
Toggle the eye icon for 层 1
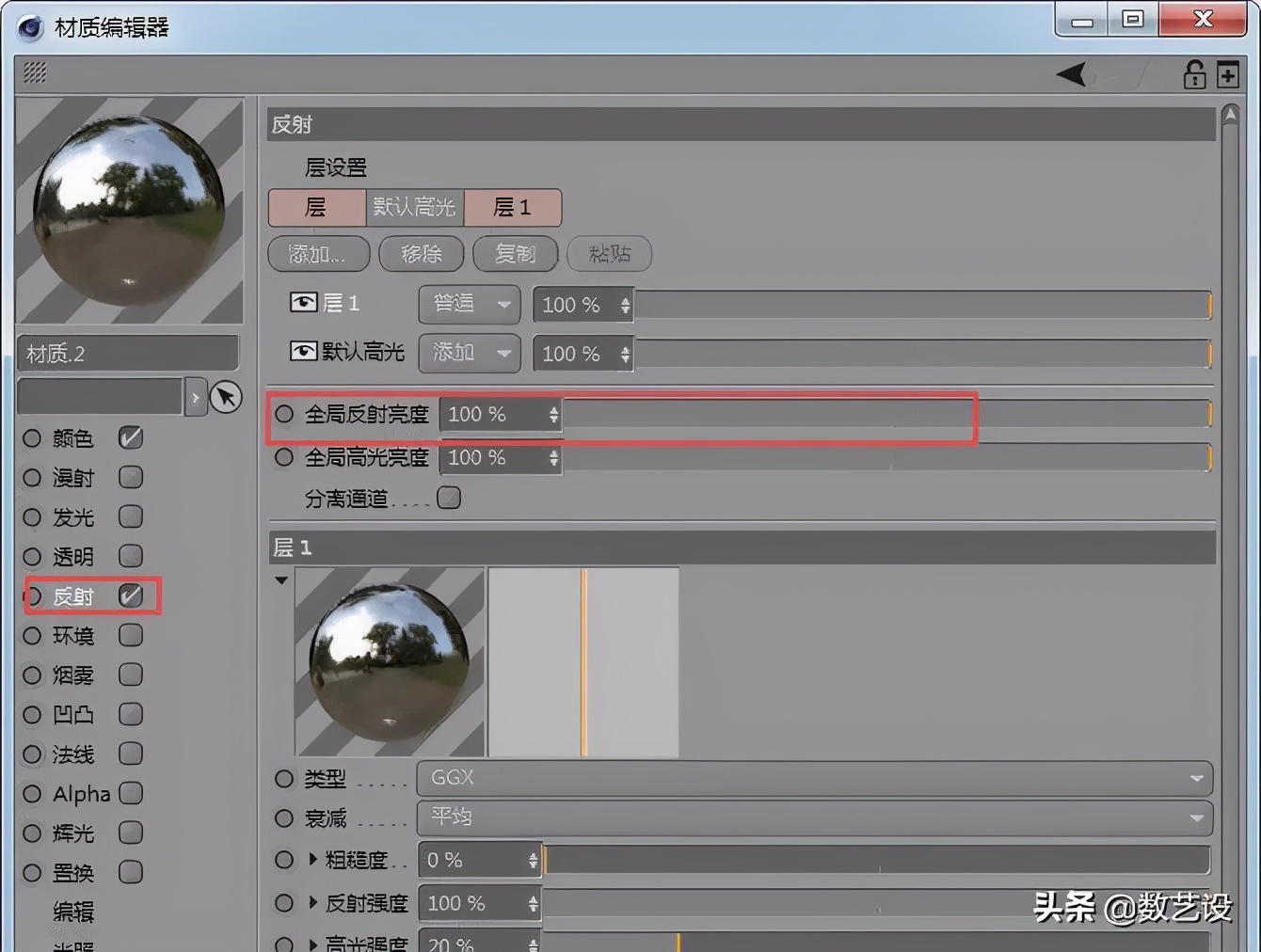coord(303,302)
